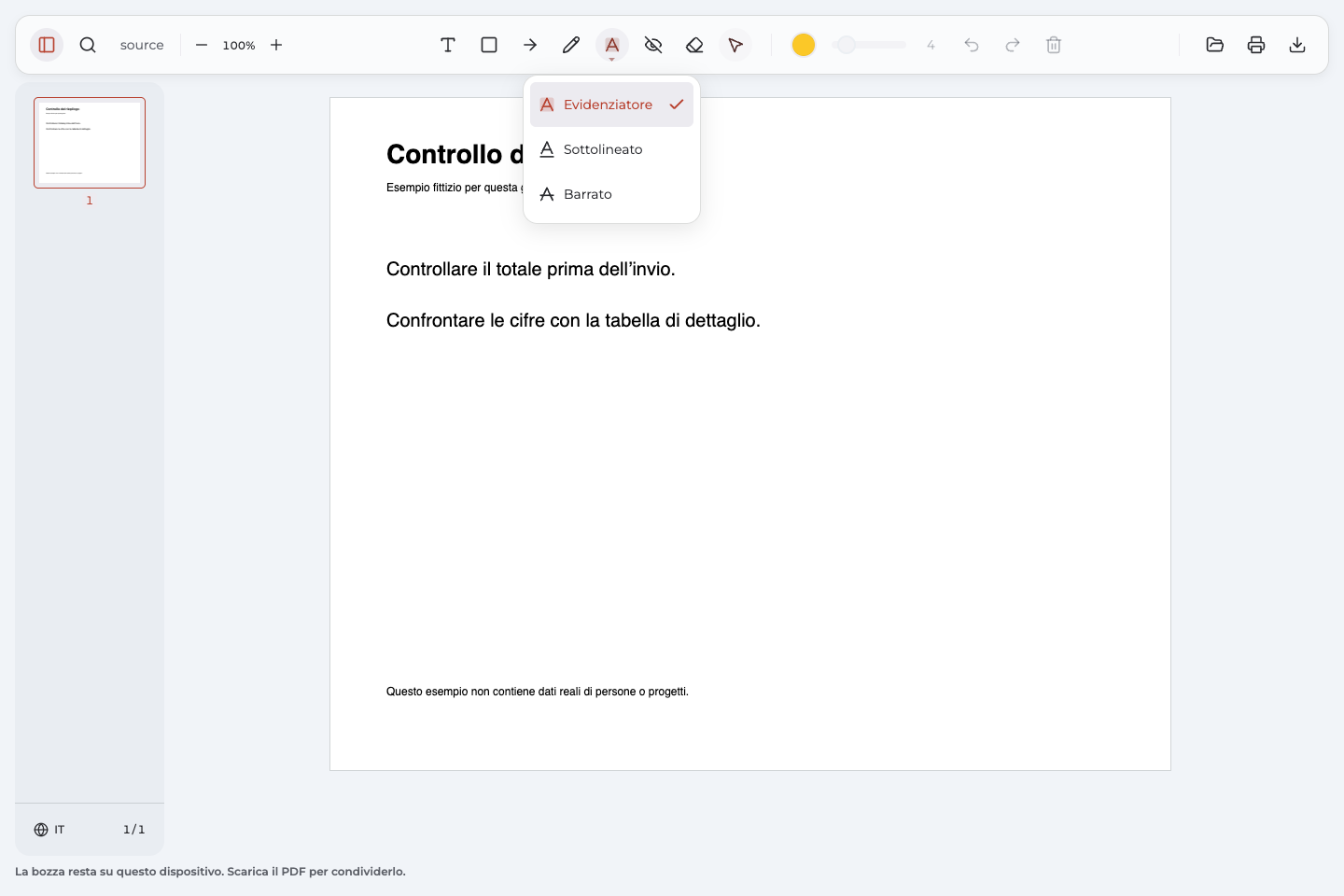This screenshot has width=1344, height=896.
Task: Open the search tool
Action: click(88, 45)
